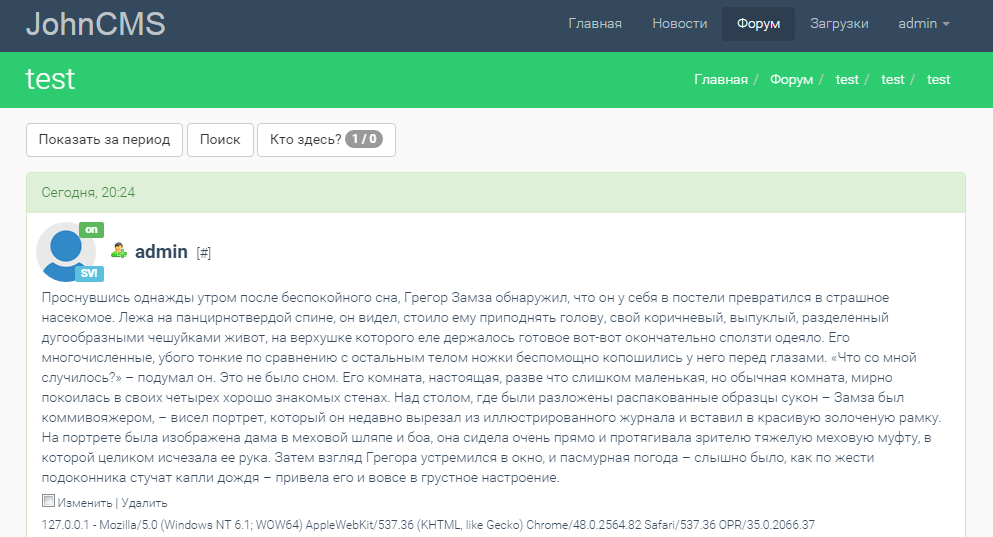
Task: Click the [#] post permalink
Action: coord(204,253)
